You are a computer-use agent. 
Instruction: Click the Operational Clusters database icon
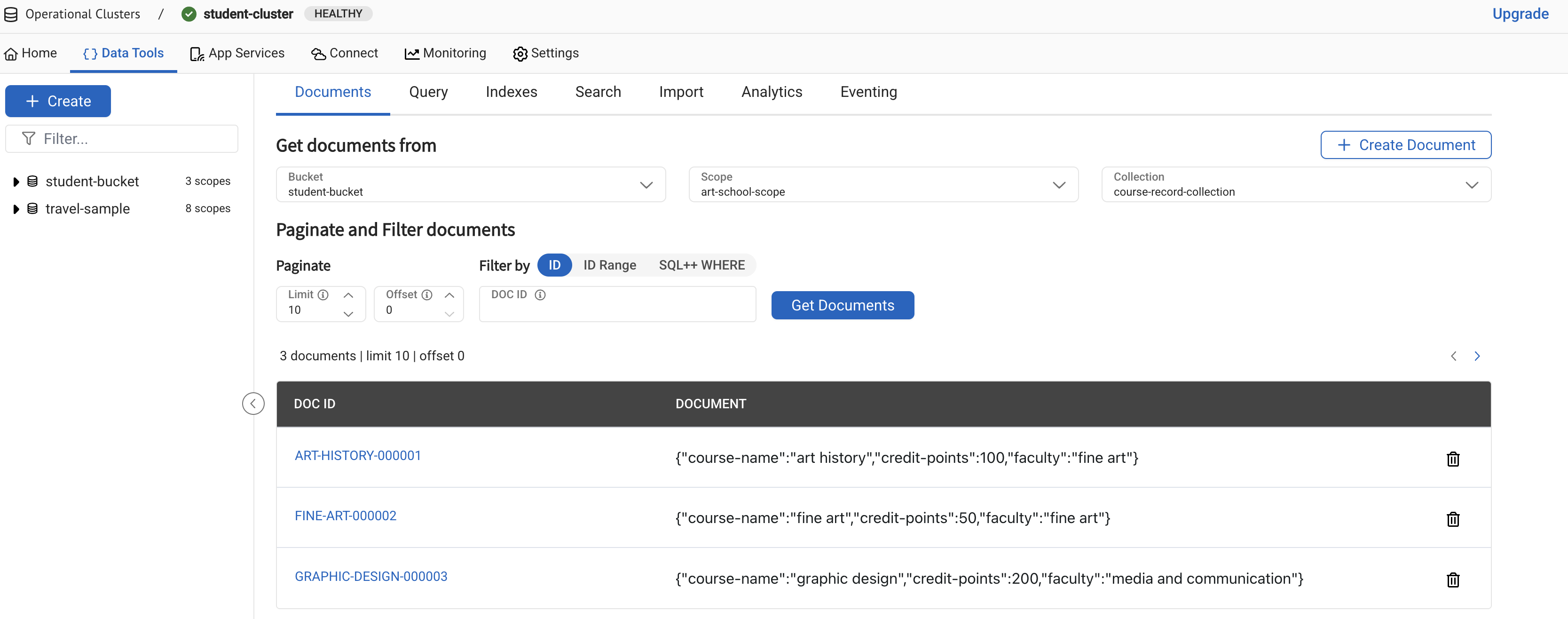point(10,13)
